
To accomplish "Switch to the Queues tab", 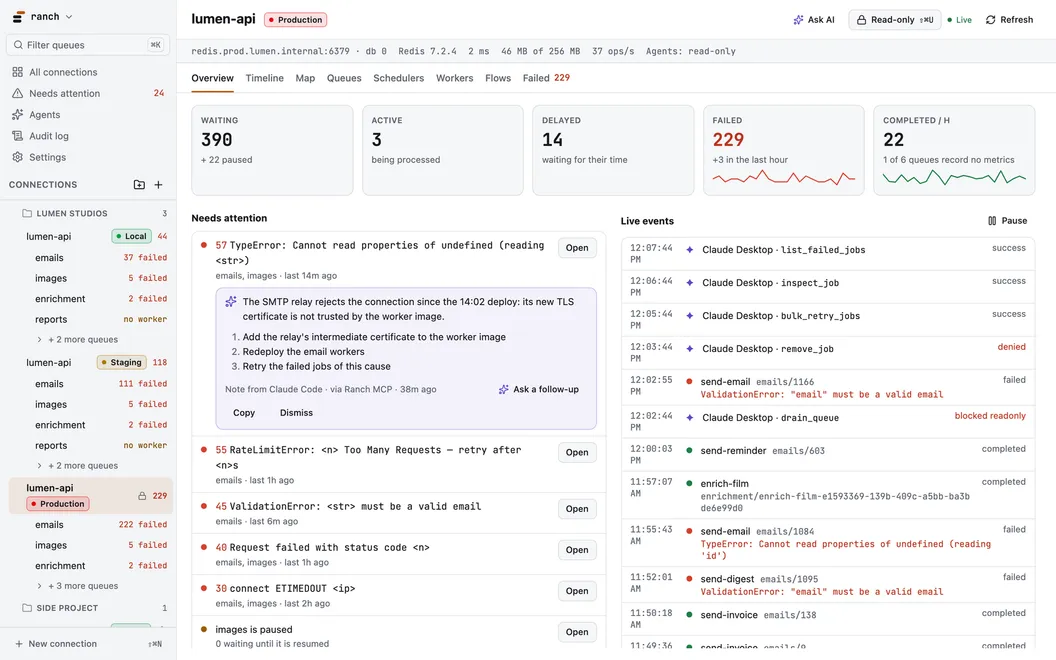I will tap(344, 78).
